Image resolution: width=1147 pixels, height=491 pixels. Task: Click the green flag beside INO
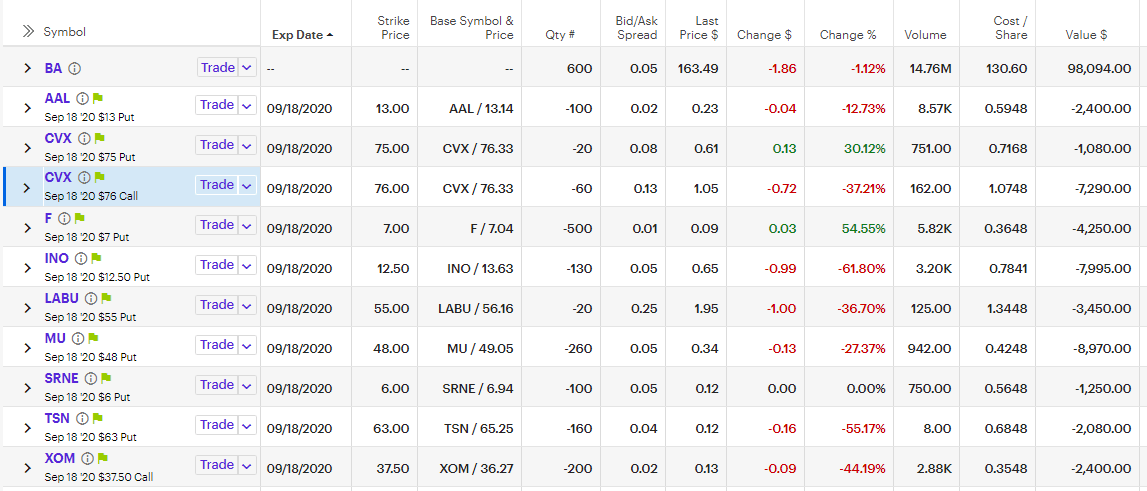(97, 258)
